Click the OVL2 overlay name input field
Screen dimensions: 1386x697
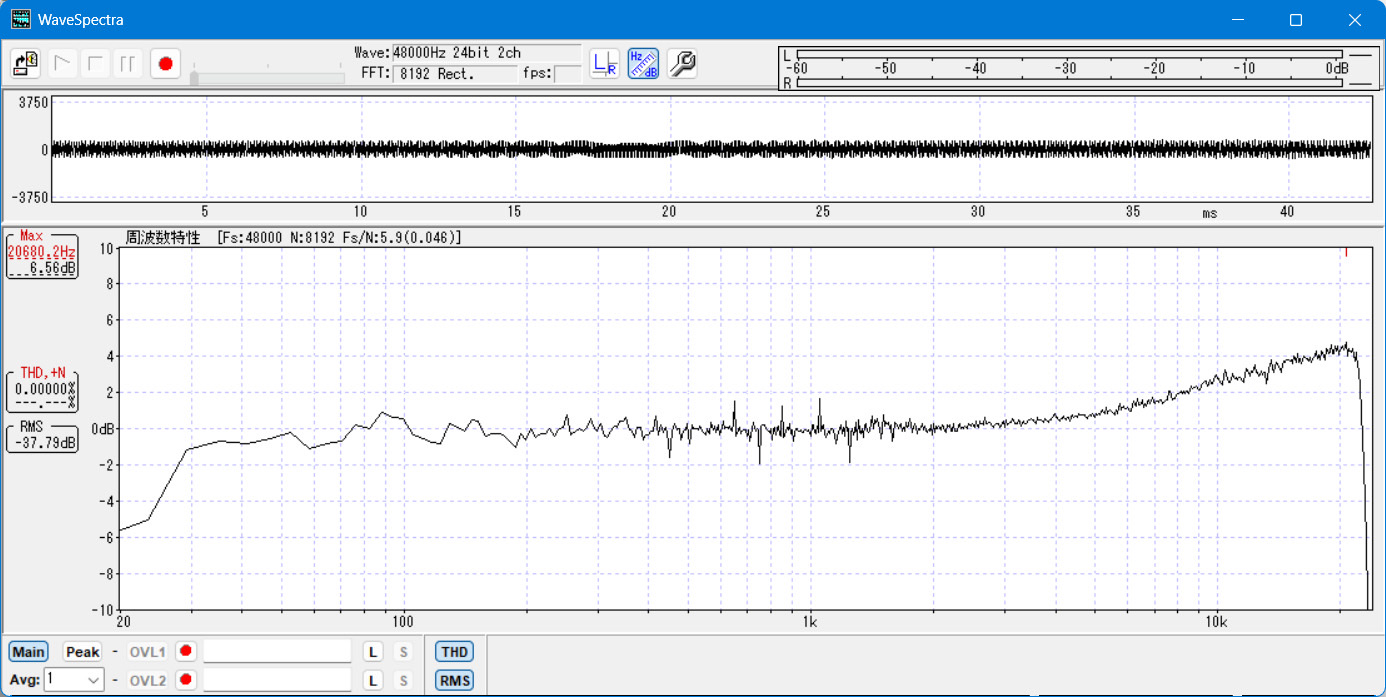pyautogui.click(x=278, y=681)
